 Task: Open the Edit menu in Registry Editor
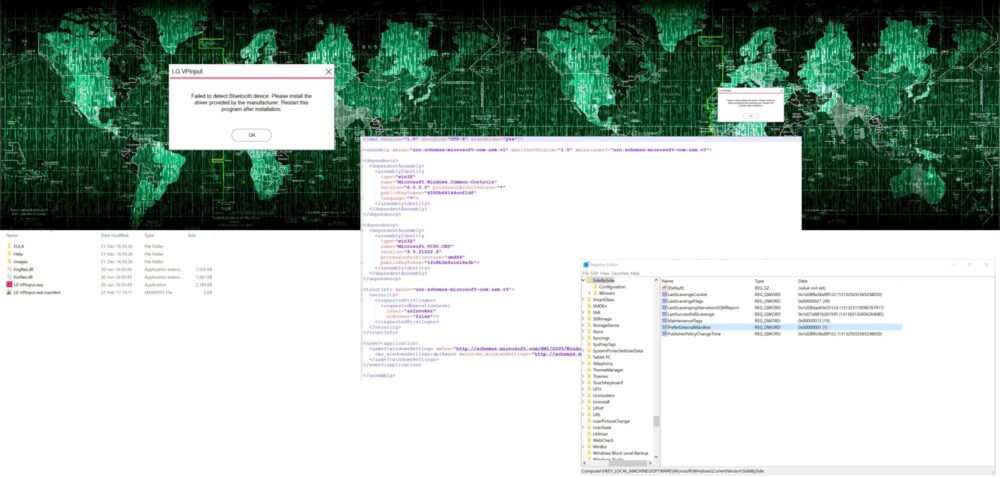click(597, 273)
